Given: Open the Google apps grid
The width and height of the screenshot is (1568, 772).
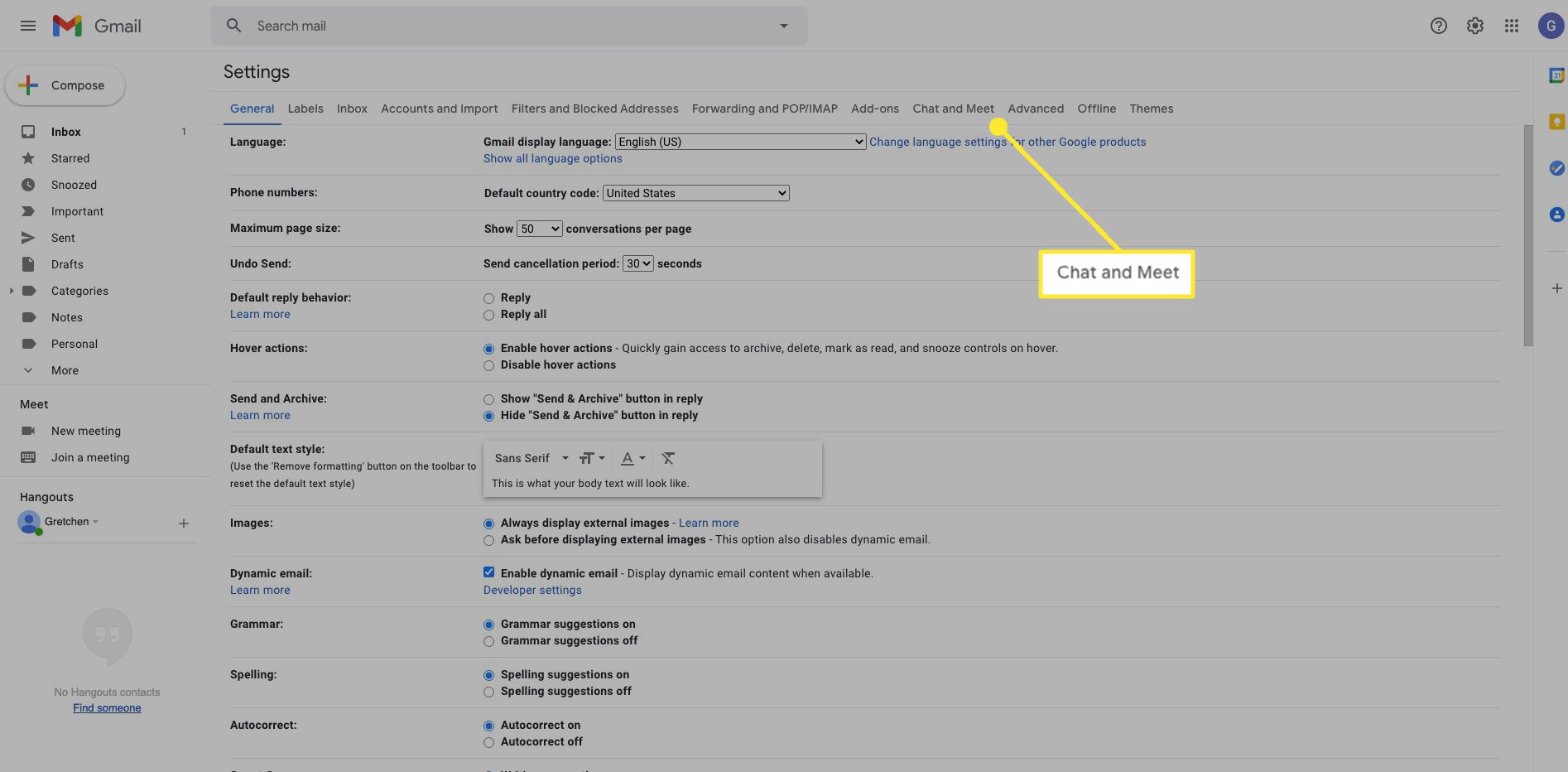Looking at the screenshot, I should coord(1512,26).
